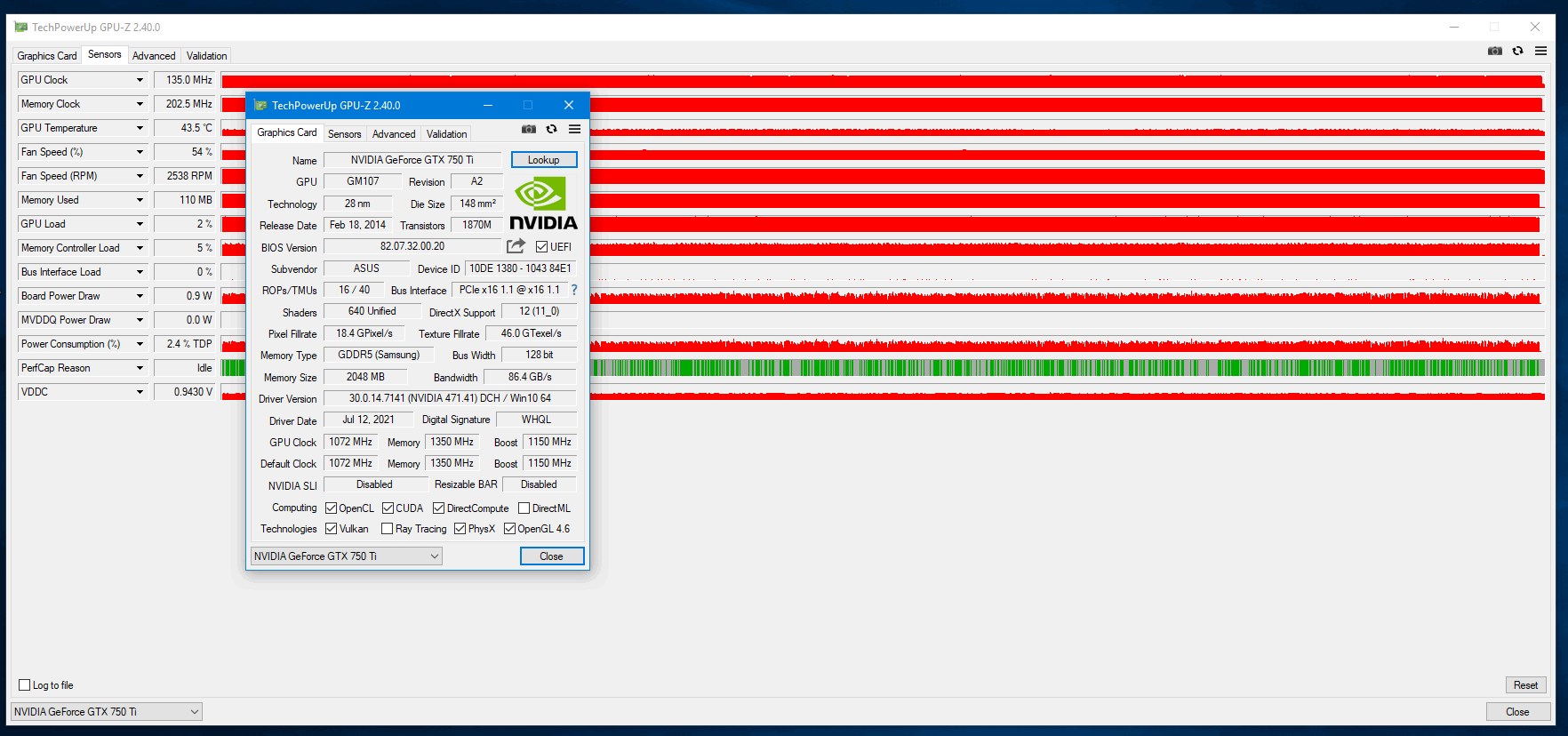
Task: Click the BIOS Version field 82.07.32.00.20
Action: (x=412, y=246)
